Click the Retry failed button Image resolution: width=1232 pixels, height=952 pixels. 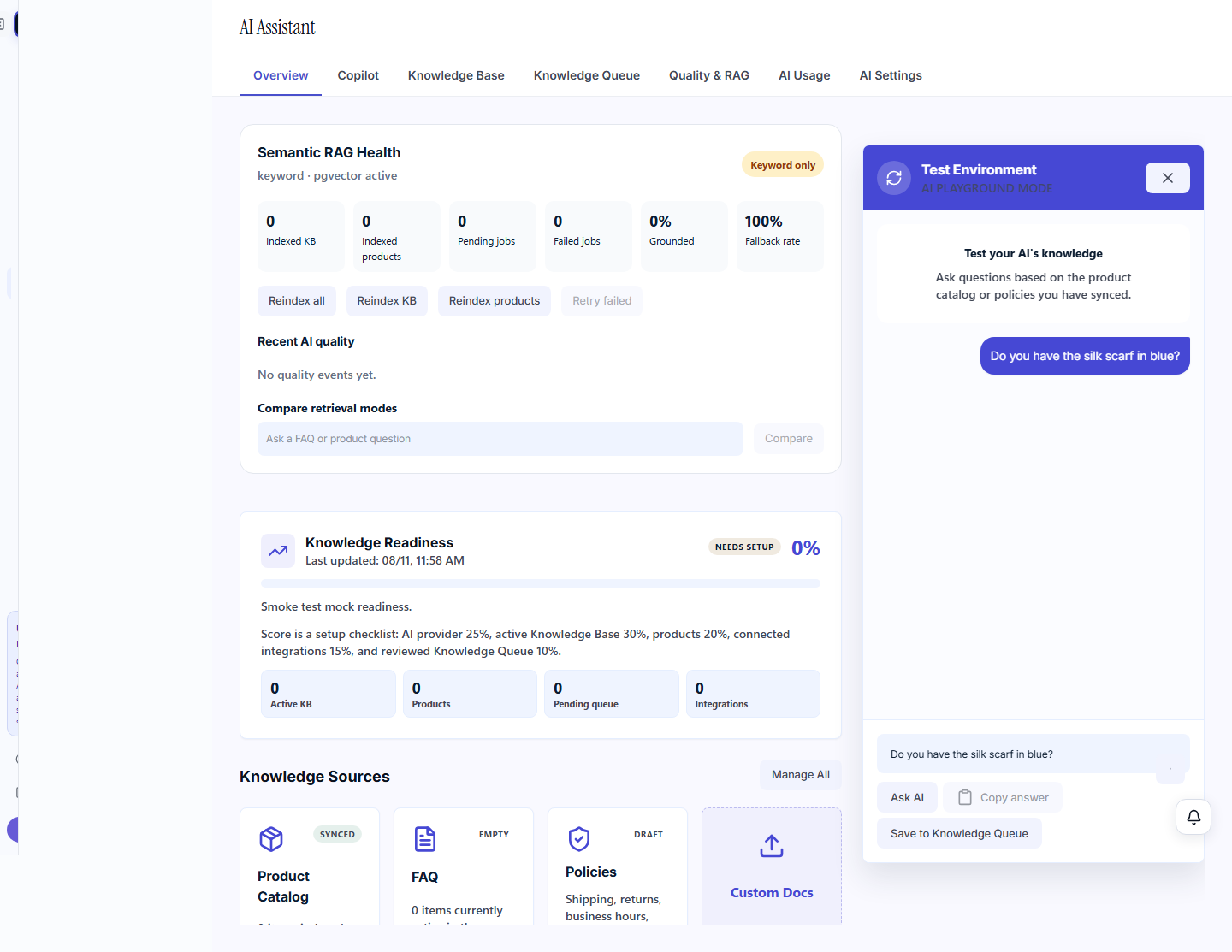click(602, 301)
